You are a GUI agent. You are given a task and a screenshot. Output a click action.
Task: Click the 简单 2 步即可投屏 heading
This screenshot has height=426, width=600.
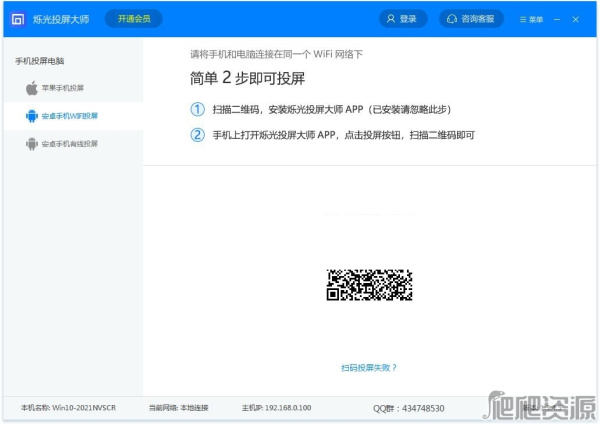[x=247, y=78]
